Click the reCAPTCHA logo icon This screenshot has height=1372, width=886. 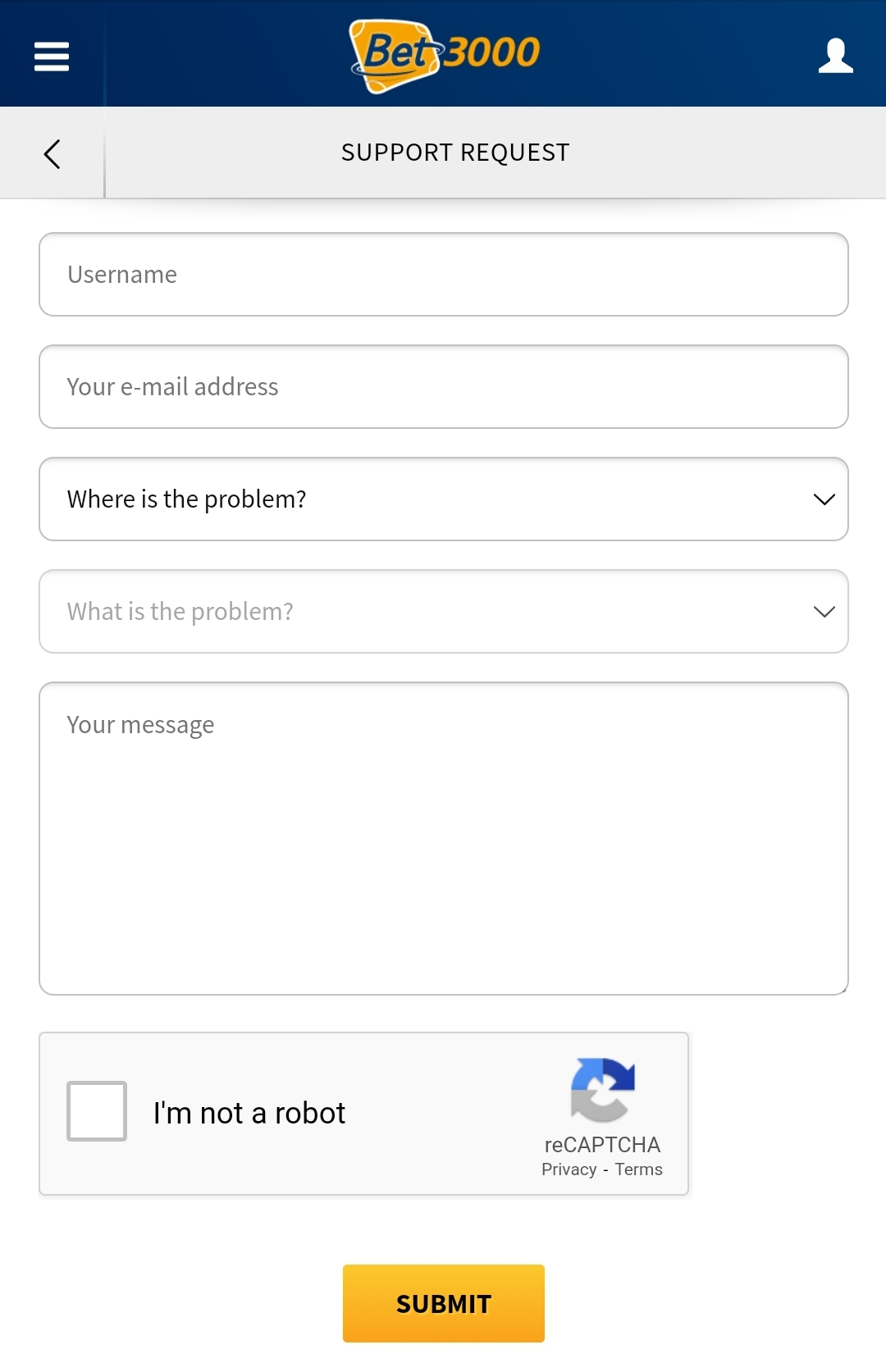click(x=603, y=1089)
